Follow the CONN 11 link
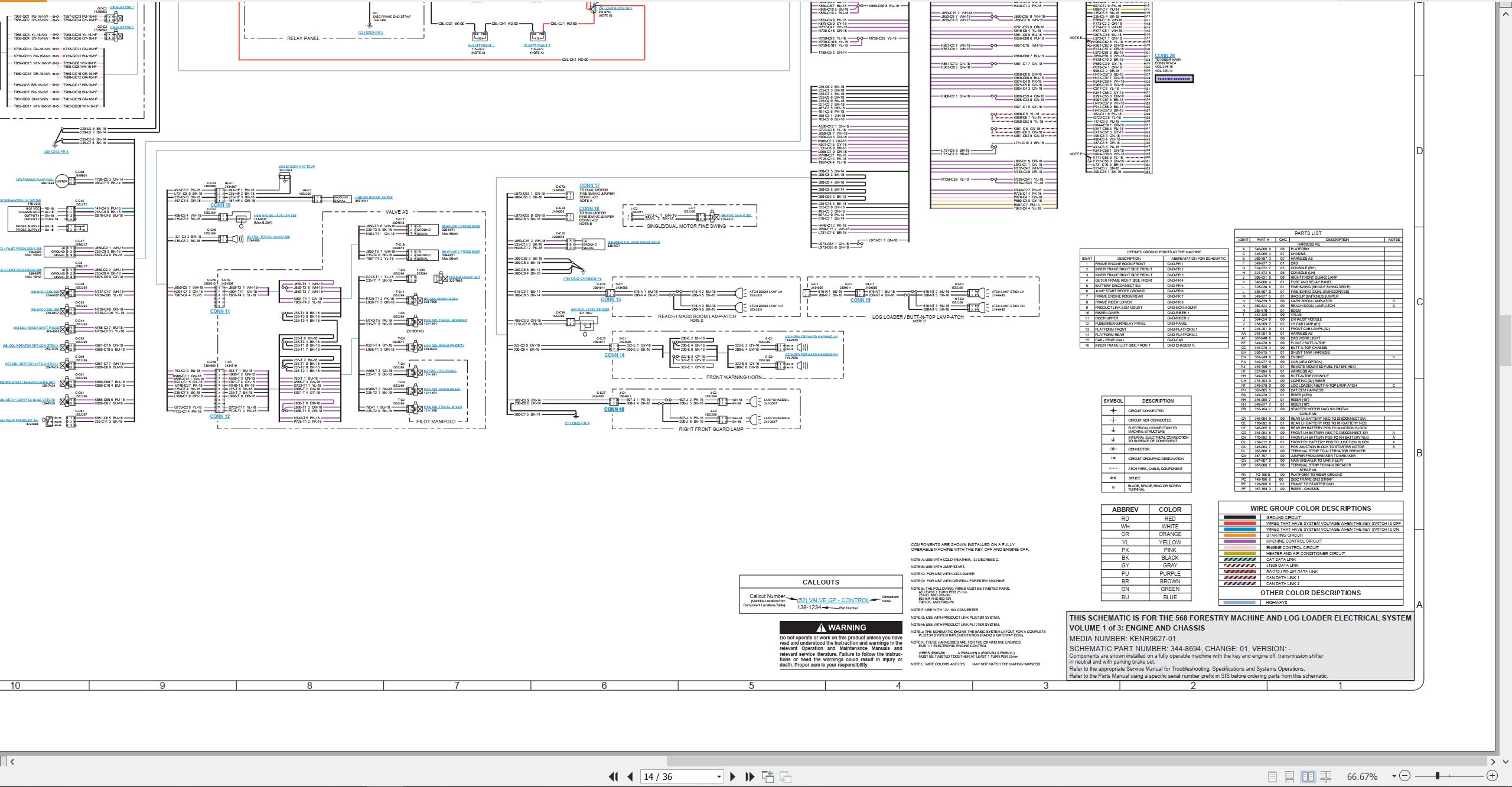The width and height of the screenshot is (1512, 787). pos(220,311)
